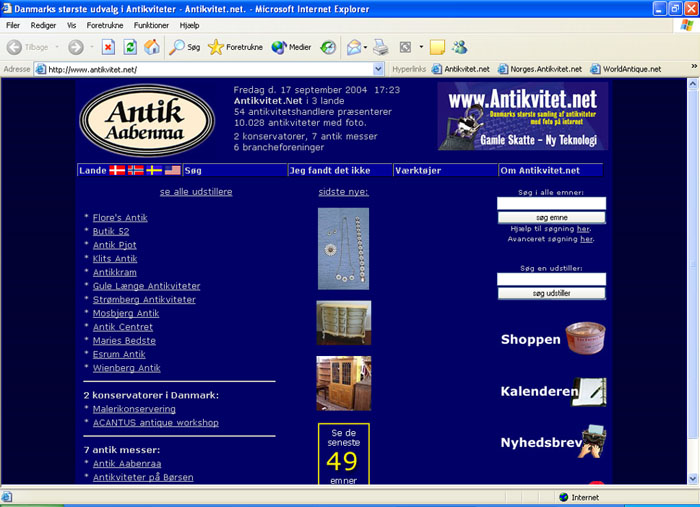The width and height of the screenshot is (700, 507).
Task: Open the jewelry necklace thumbnail image
Action: tap(343, 248)
